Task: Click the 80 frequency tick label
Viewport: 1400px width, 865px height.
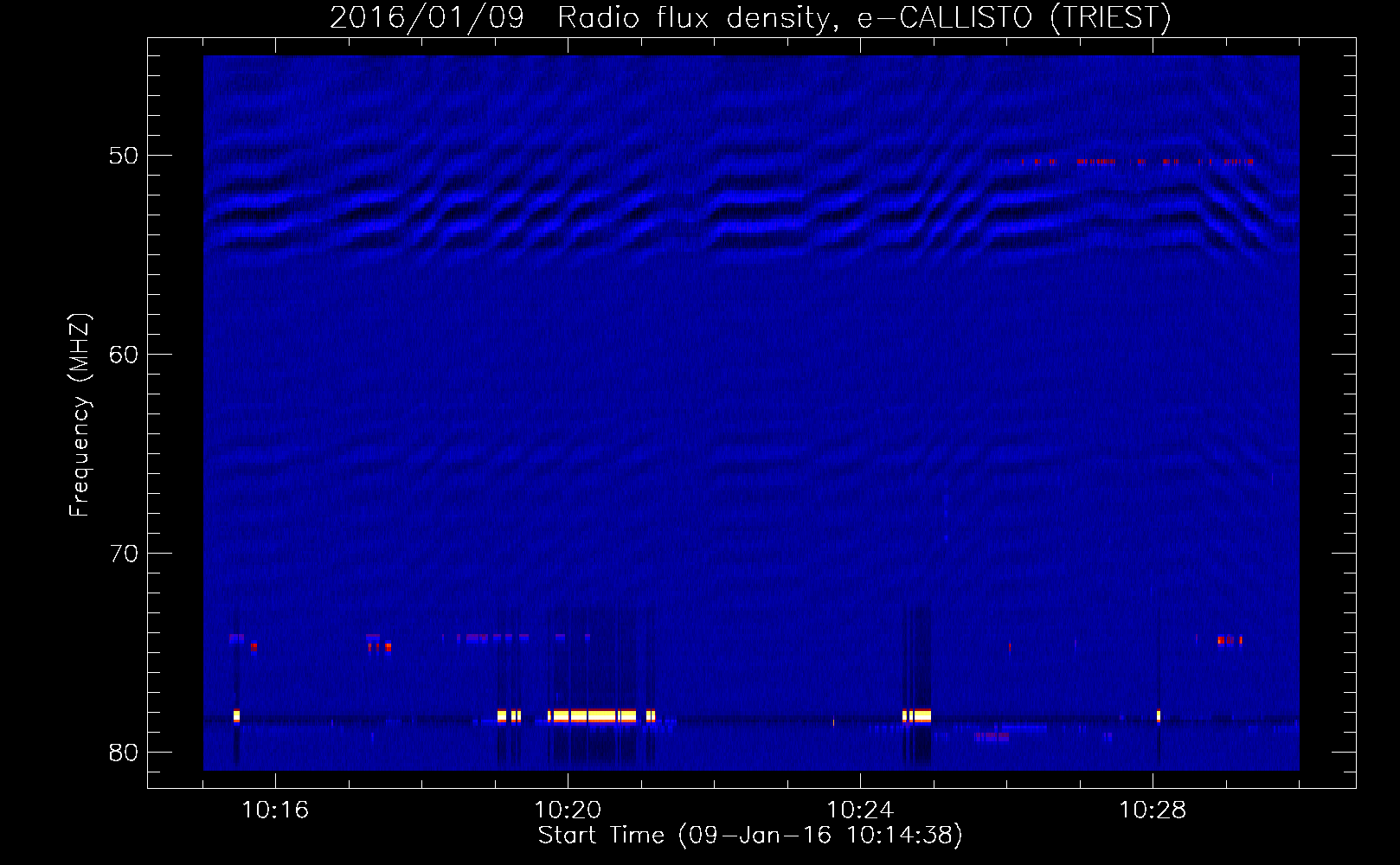Action: (x=124, y=752)
